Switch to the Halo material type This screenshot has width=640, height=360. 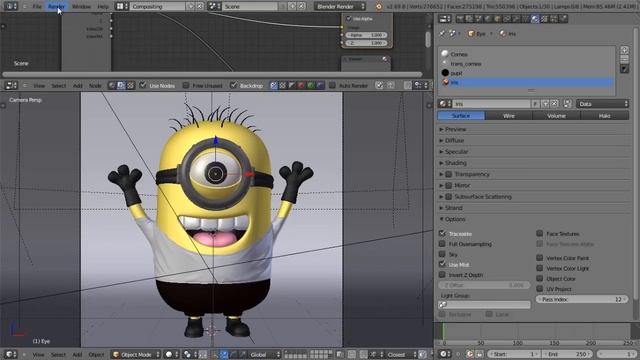point(604,116)
